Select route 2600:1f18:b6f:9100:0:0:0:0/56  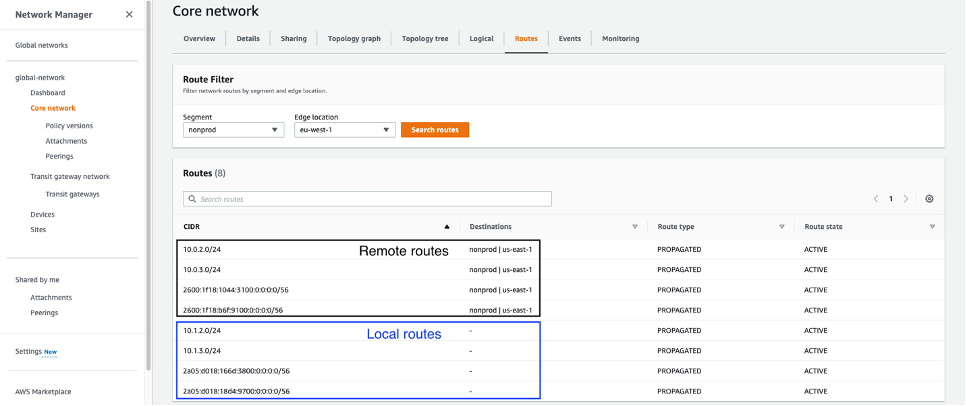click(x=558, y=310)
